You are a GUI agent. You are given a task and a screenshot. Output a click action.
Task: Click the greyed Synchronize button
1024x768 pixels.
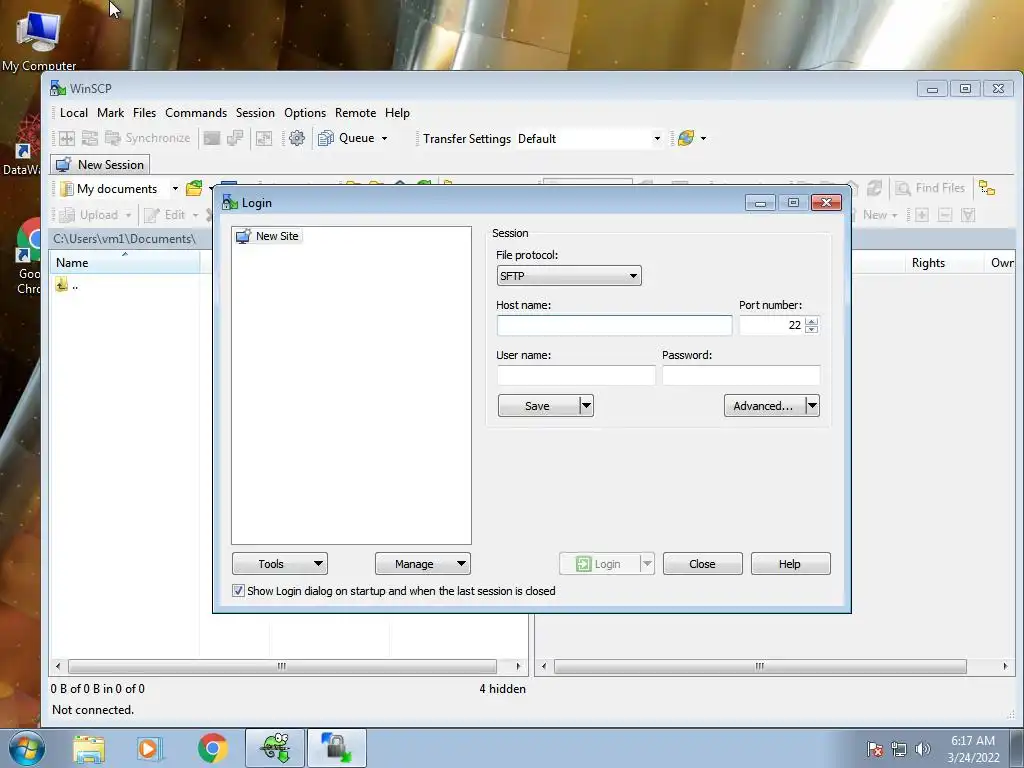pyautogui.click(x=148, y=138)
